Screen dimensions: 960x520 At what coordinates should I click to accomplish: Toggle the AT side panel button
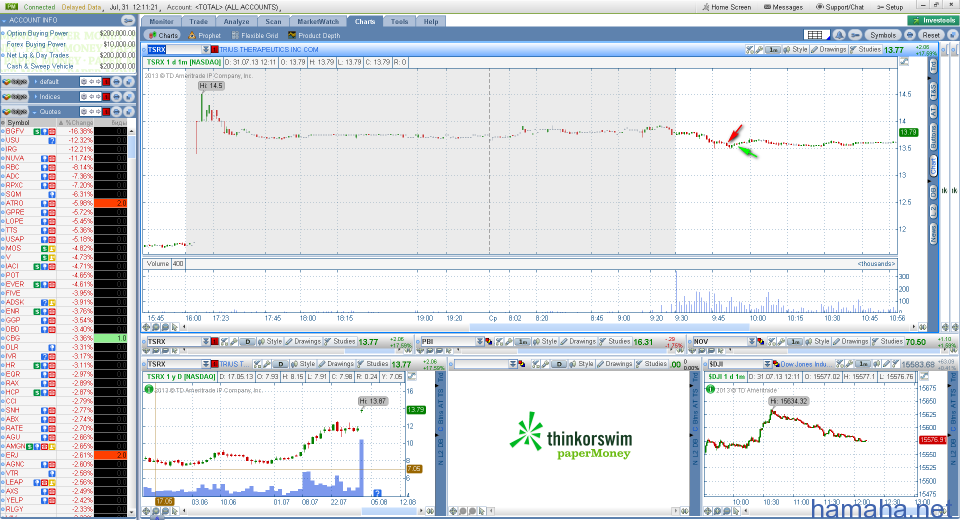(934, 111)
